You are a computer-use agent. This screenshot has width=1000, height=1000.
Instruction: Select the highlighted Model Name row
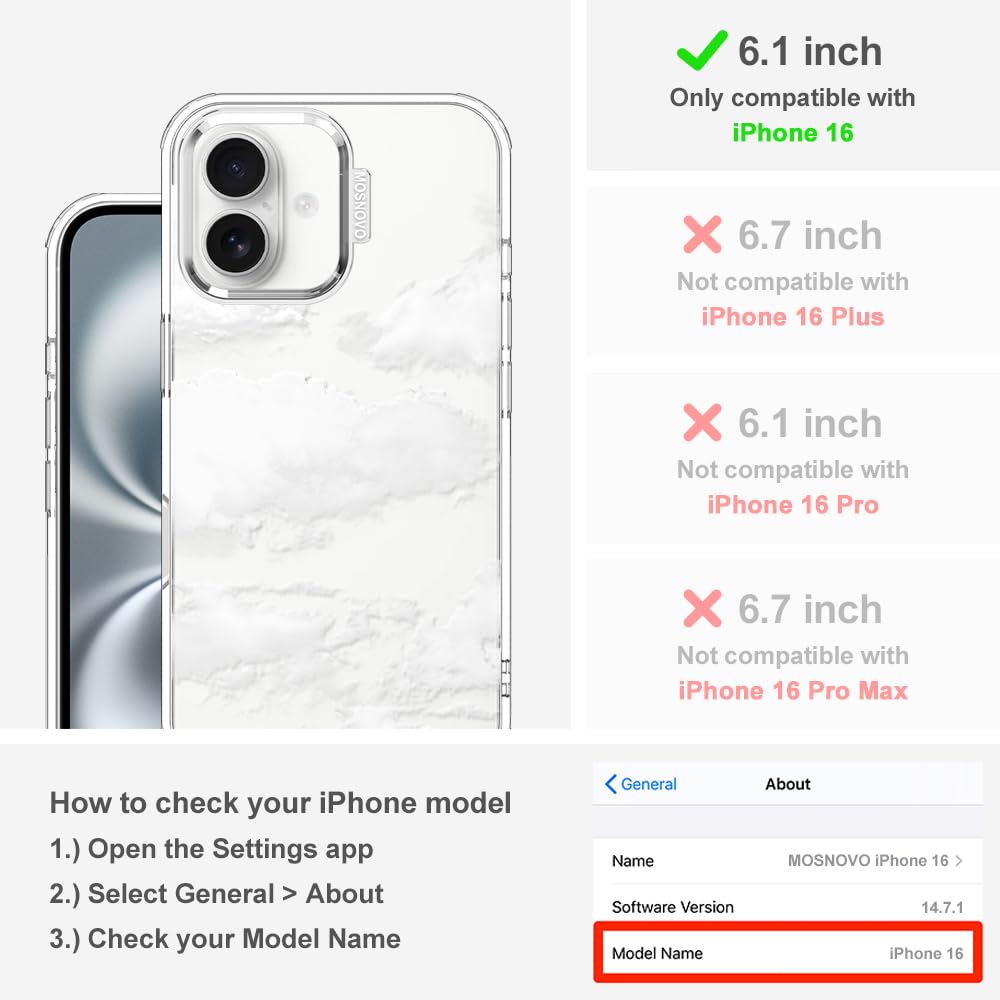pos(788,953)
